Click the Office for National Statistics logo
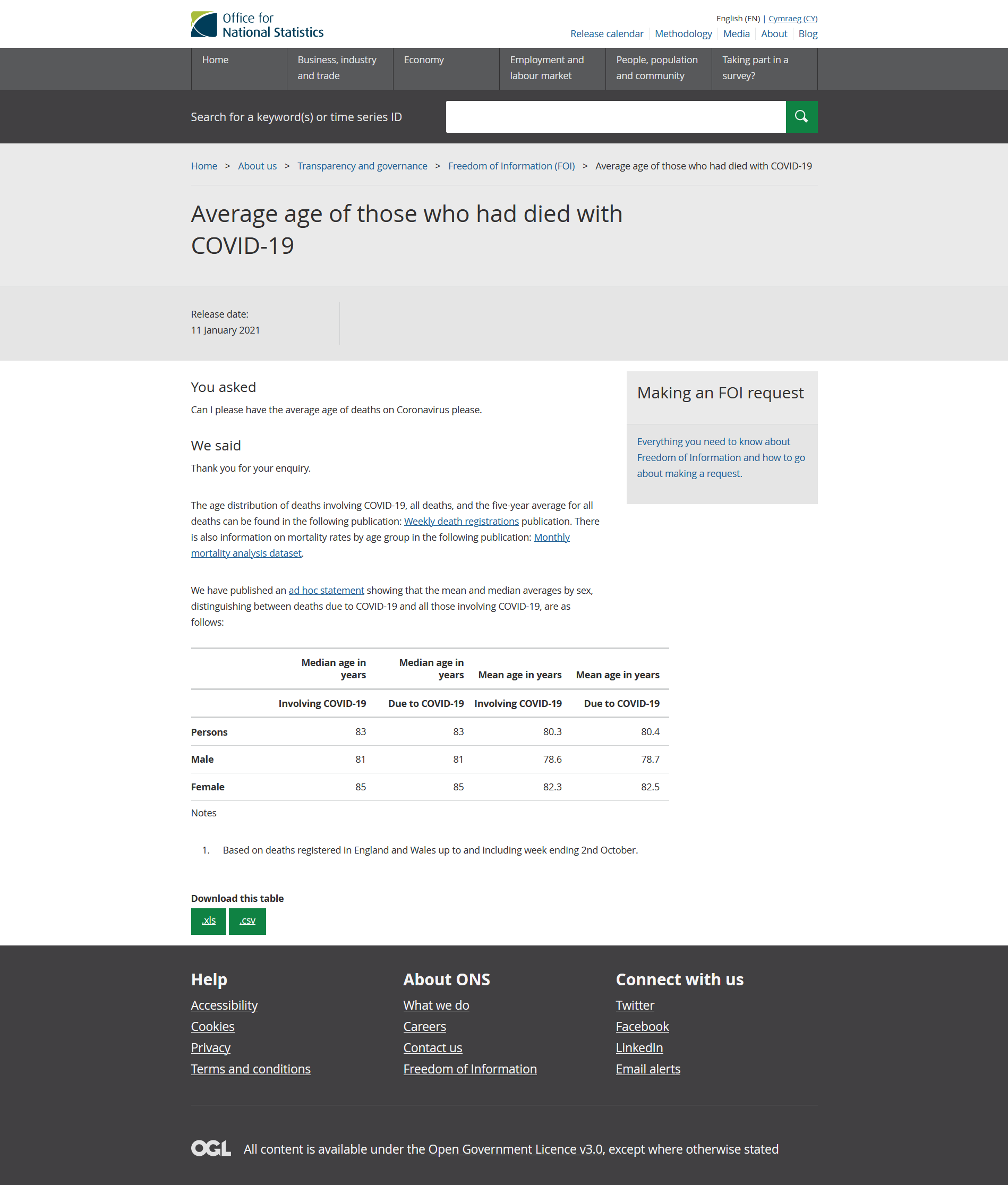The width and height of the screenshot is (1008, 1185). [257, 25]
